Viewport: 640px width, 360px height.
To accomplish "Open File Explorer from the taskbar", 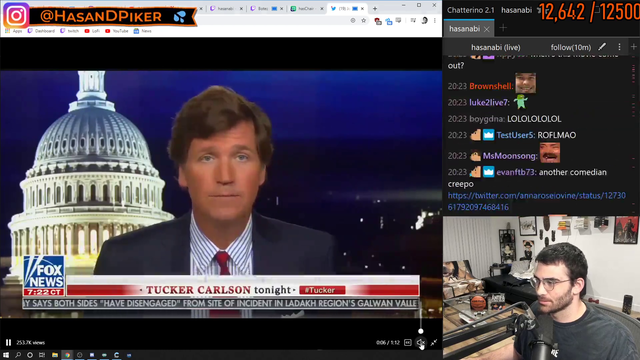I will 55,355.
